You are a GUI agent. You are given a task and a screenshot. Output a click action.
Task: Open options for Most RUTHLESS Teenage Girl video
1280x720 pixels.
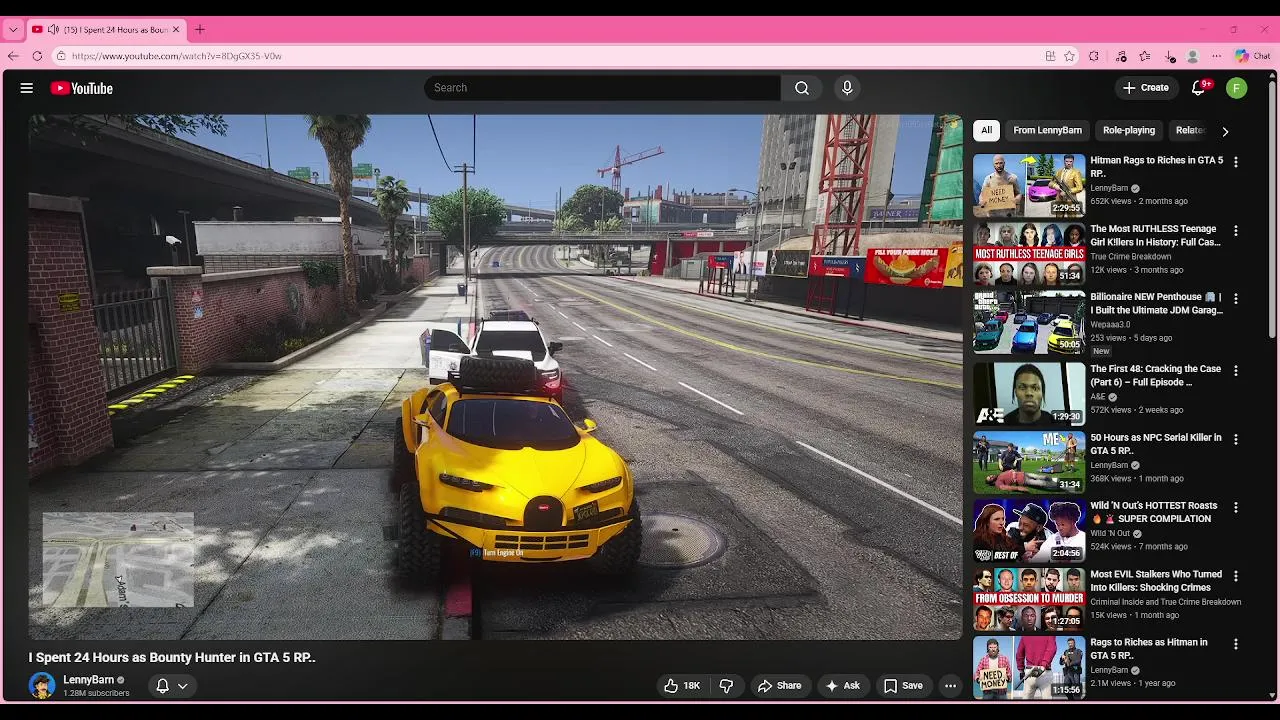[1236, 231]
